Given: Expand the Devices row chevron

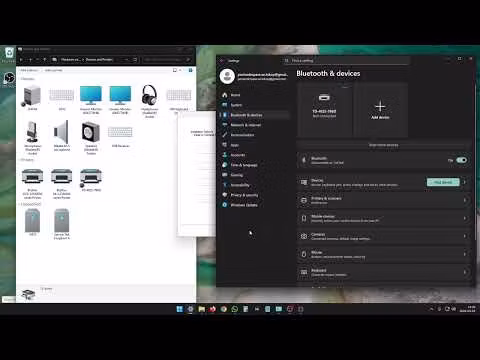Looking at the screenshot, I should (465, 182).
